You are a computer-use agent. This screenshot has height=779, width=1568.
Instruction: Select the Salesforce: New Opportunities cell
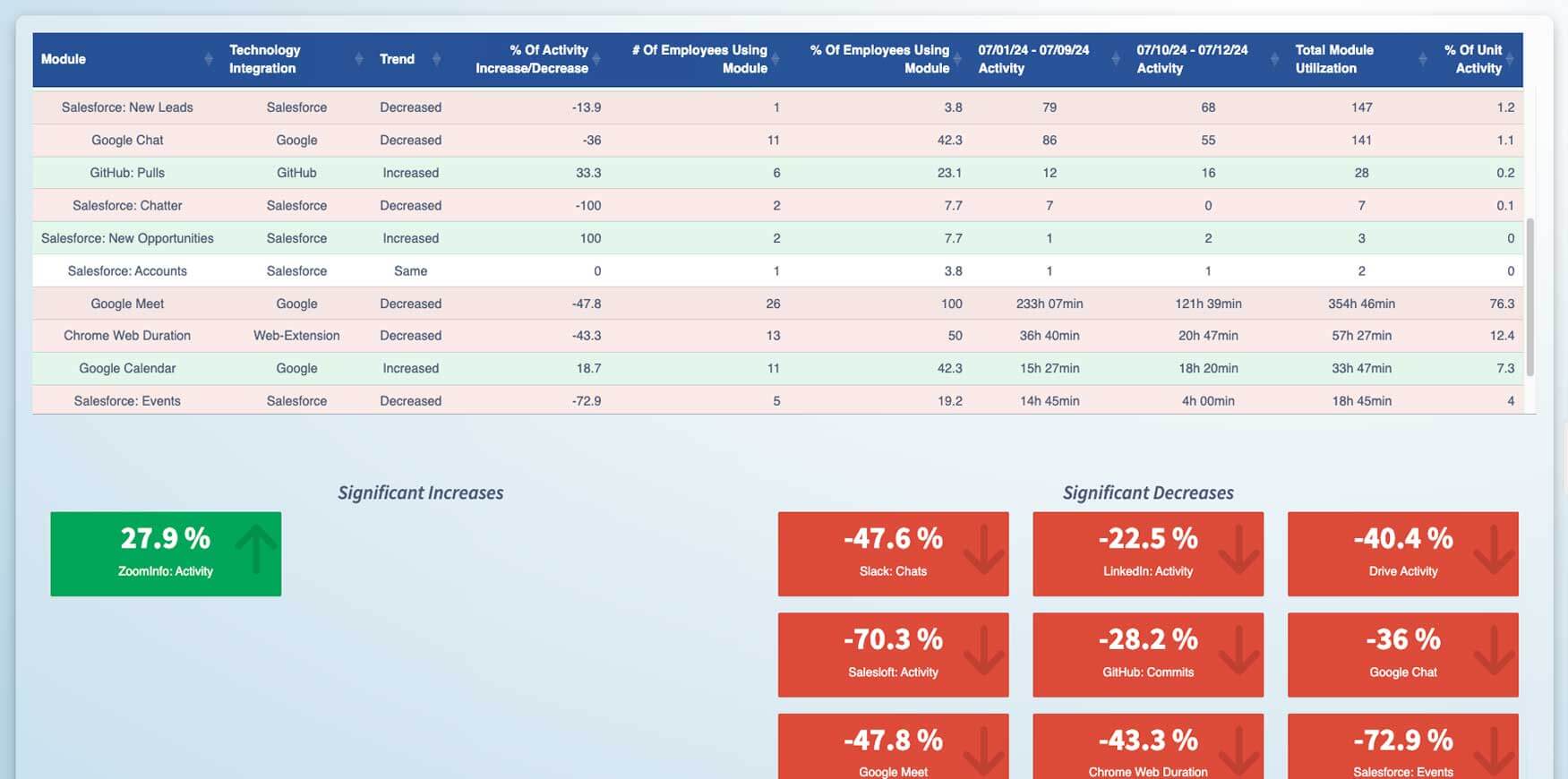click(127, 238)
